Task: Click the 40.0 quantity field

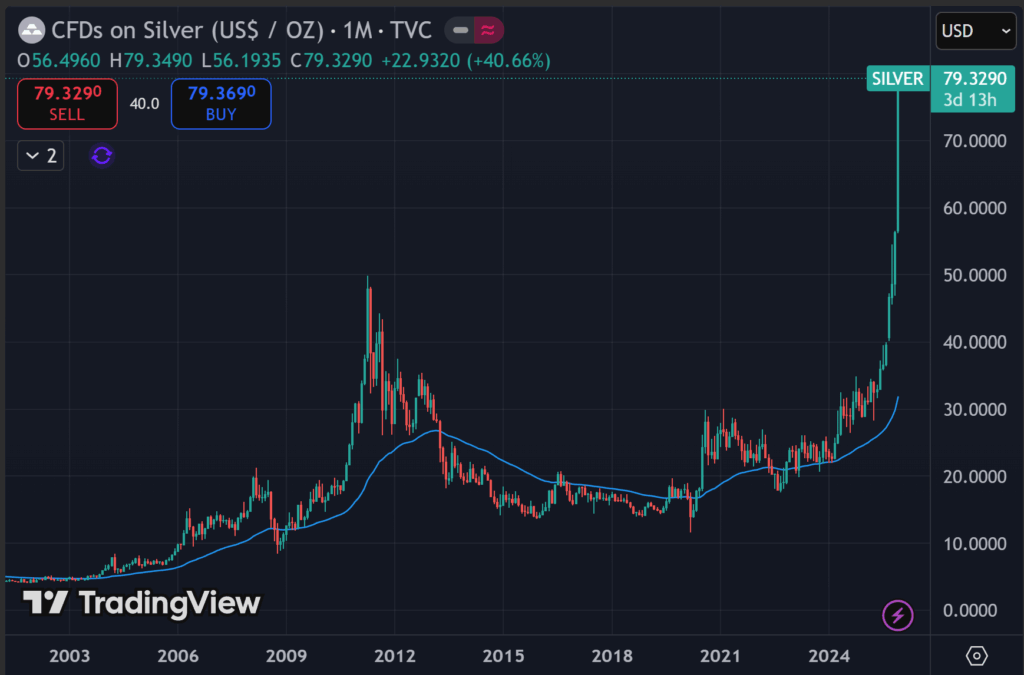Action: click(144, 104)
